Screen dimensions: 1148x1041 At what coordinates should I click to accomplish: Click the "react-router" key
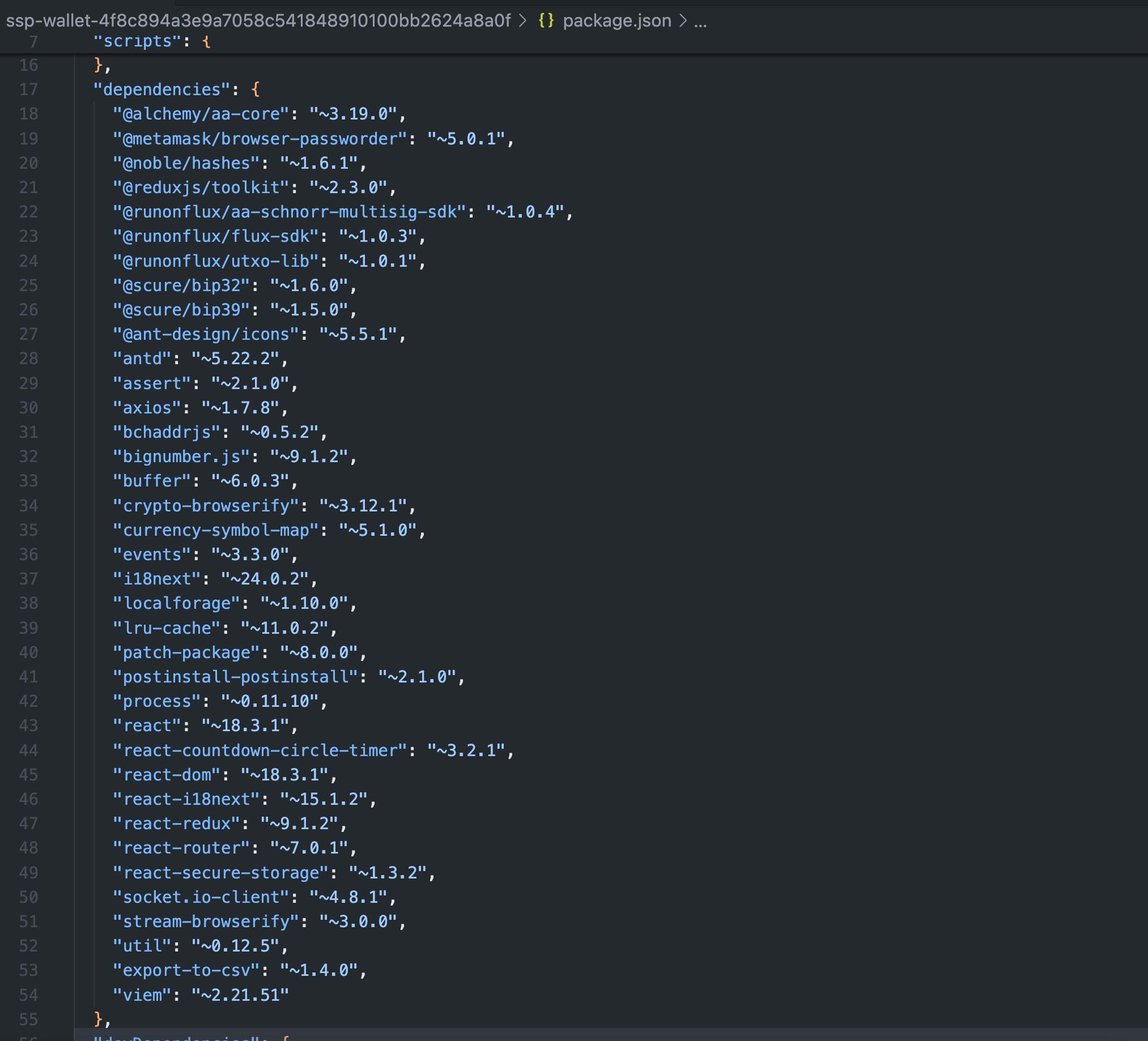pos(182,848)
